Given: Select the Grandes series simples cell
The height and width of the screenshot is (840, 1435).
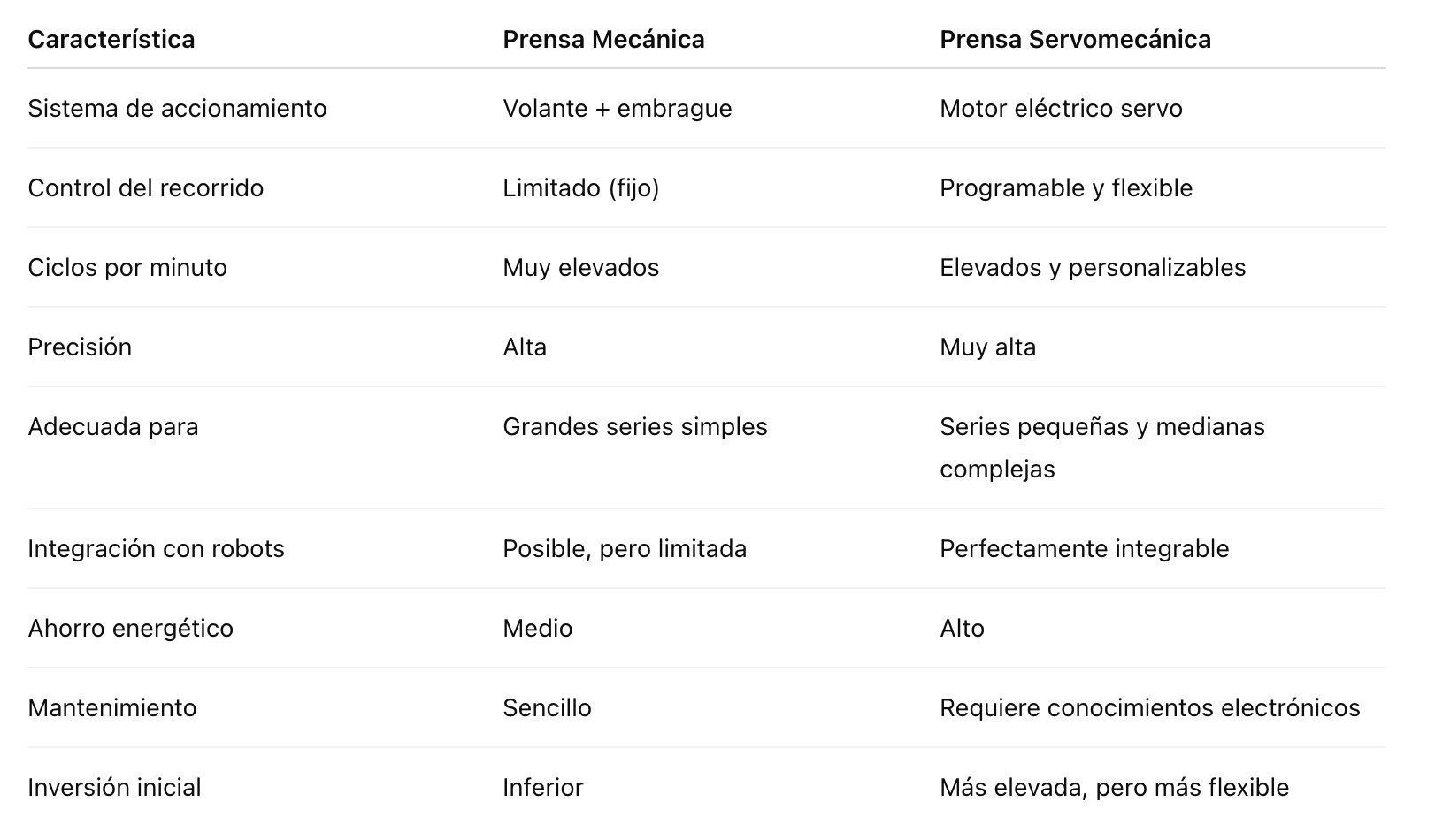Looking at the screenshot, I should pos(635,427).
